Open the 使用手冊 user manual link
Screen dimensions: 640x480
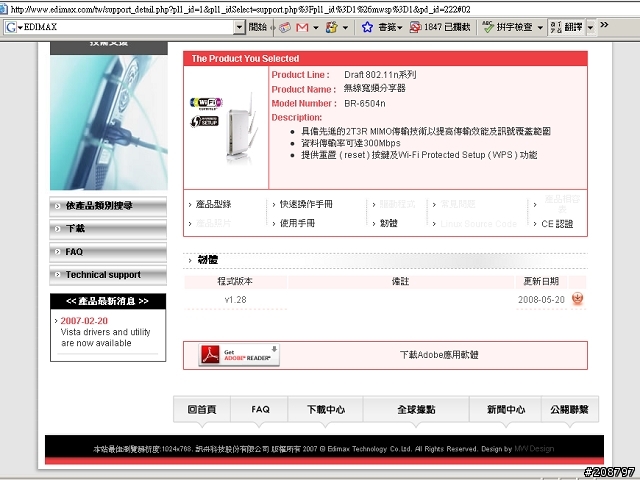(x=297, y=223)
